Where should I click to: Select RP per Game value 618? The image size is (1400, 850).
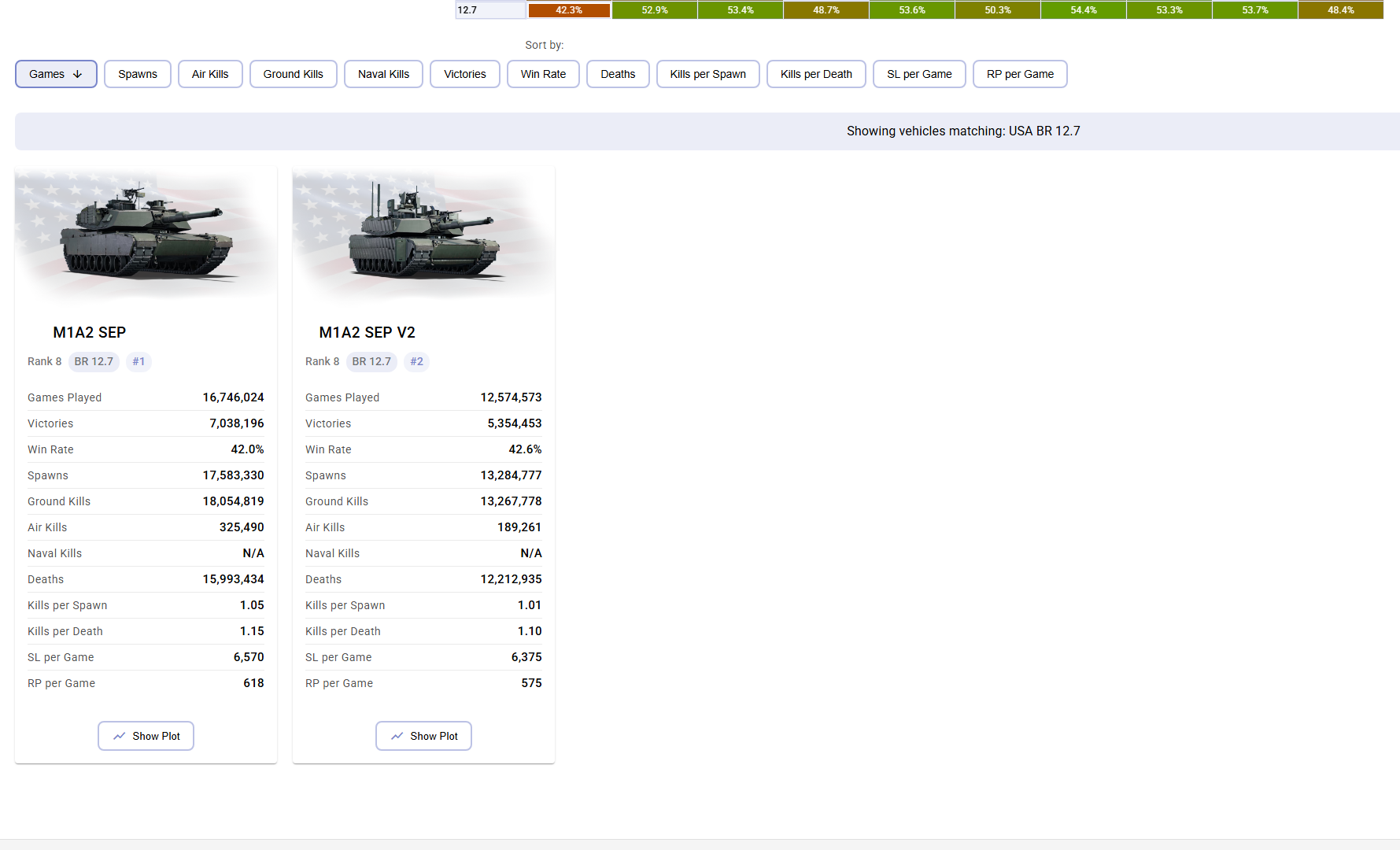[x=253, y=683]
